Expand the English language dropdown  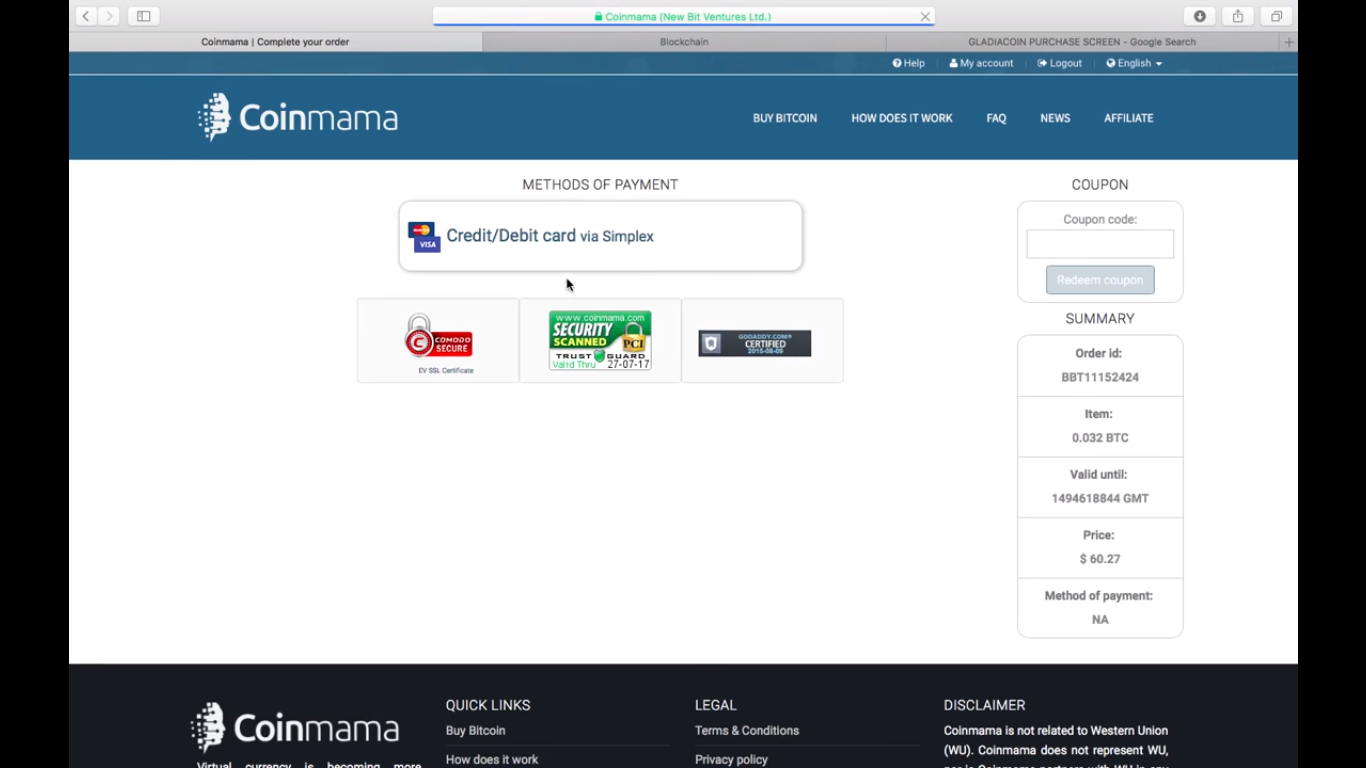(1134, 63)
